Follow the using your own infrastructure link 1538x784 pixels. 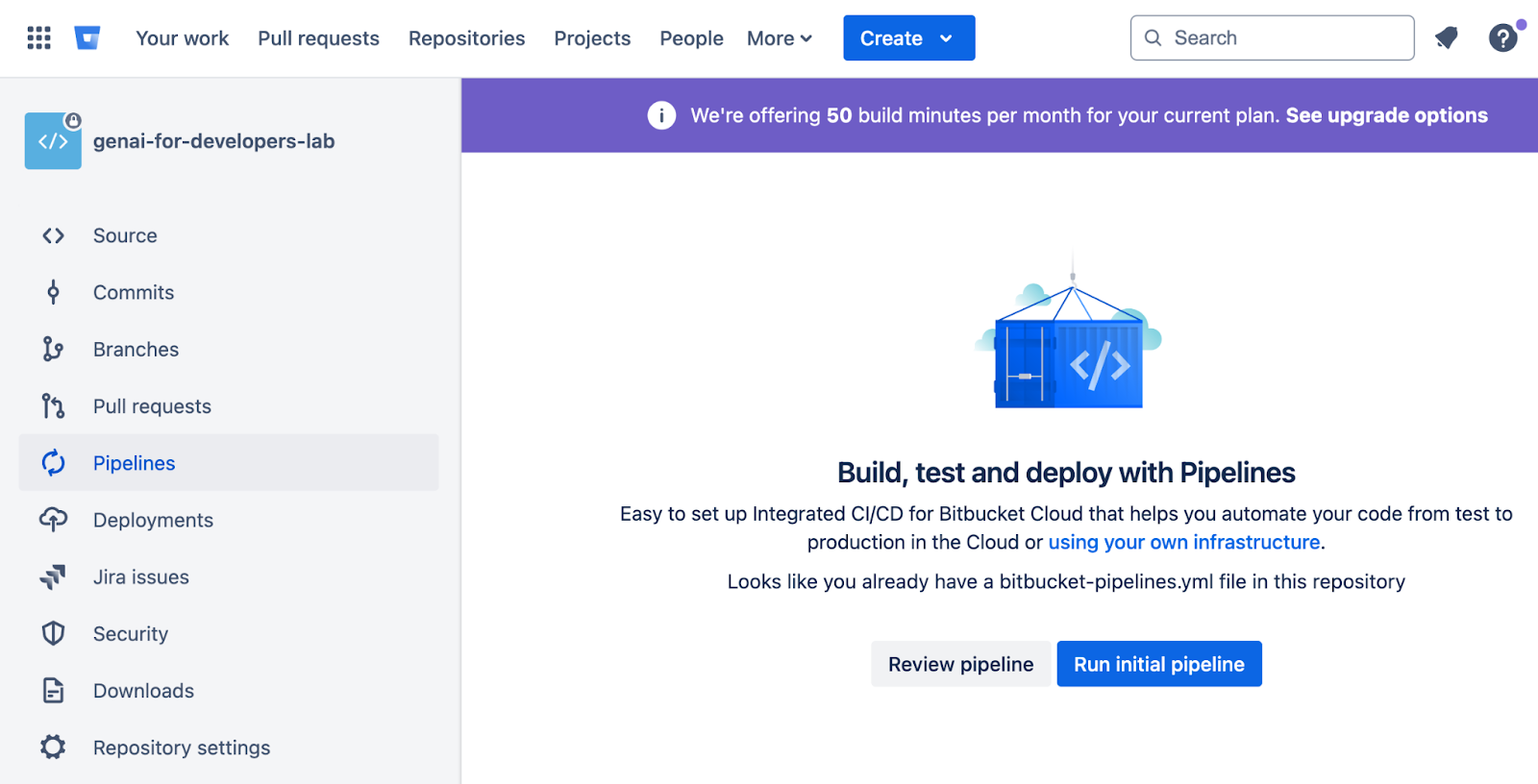pyautogui.click(x=1183, y=542)
